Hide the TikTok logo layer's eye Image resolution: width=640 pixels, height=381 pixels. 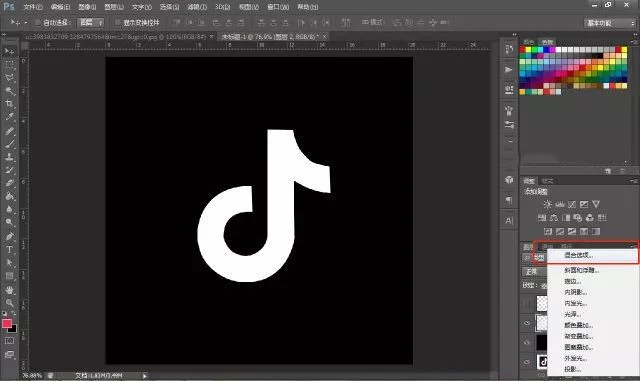[x=527, y=361]
